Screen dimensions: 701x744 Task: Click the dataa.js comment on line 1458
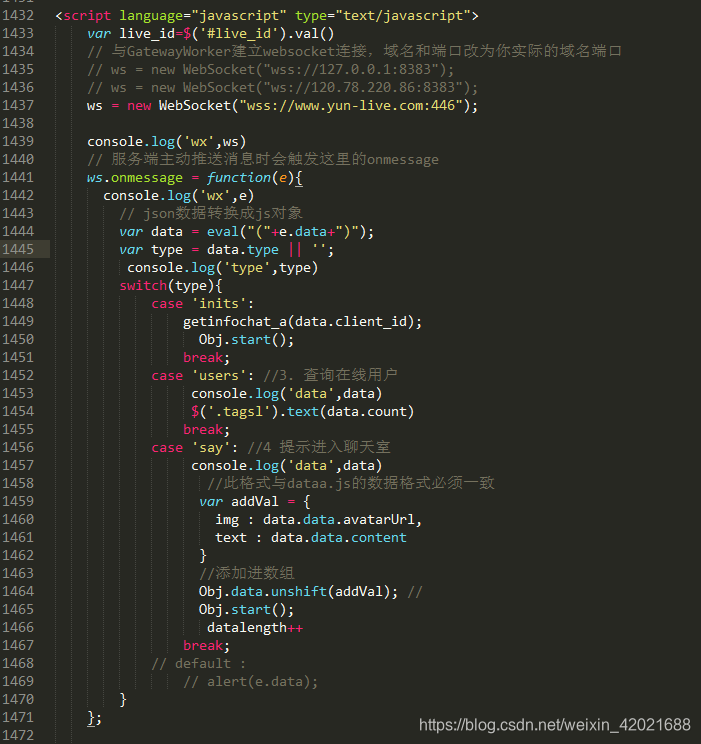351,484
